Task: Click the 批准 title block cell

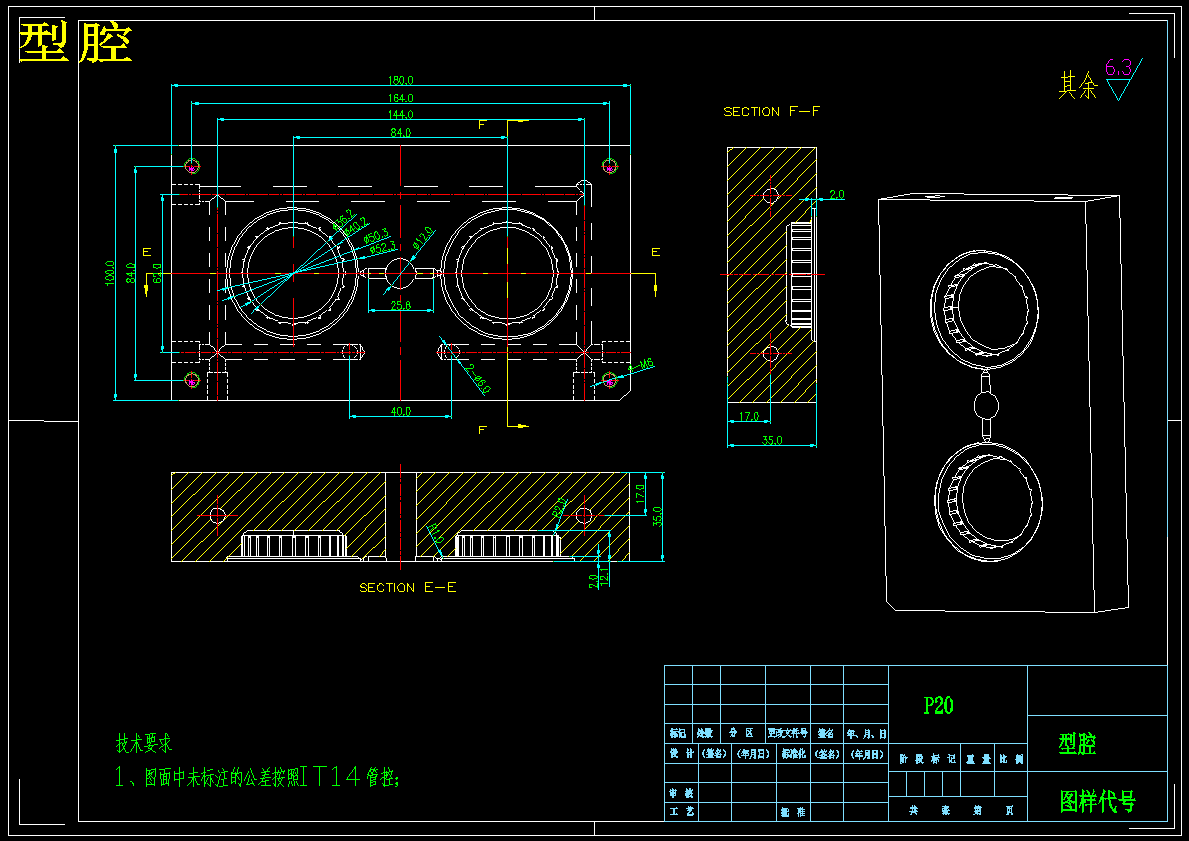Action: tap(793, 811)
